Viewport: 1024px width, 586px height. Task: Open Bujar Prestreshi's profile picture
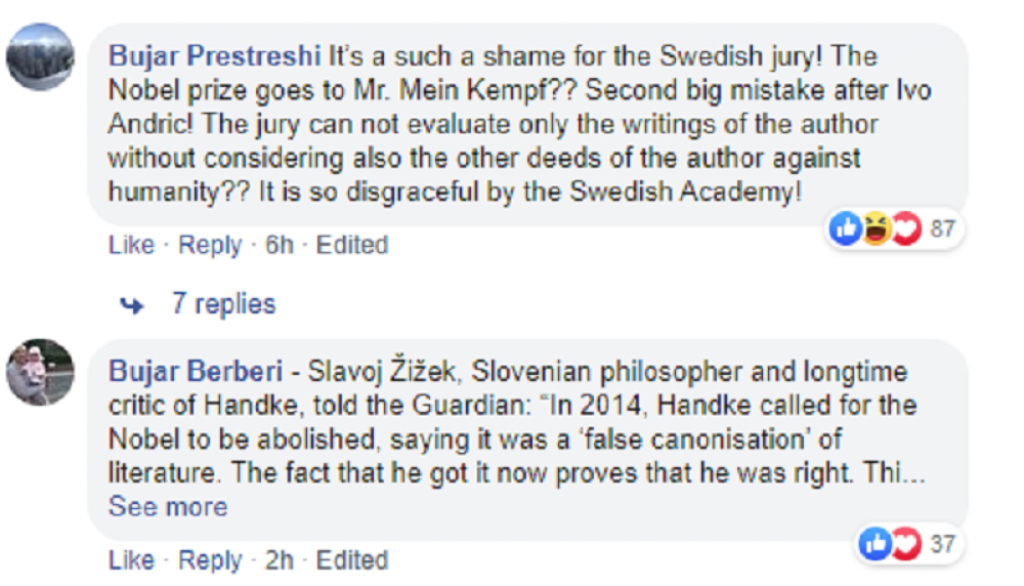click(40, 55)
